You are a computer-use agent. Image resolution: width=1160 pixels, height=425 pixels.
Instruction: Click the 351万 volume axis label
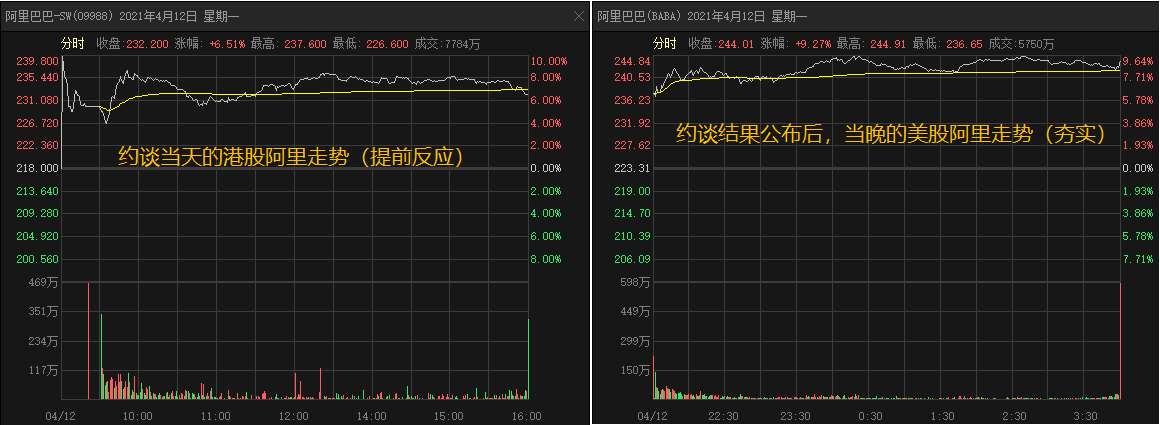point(45,312)
